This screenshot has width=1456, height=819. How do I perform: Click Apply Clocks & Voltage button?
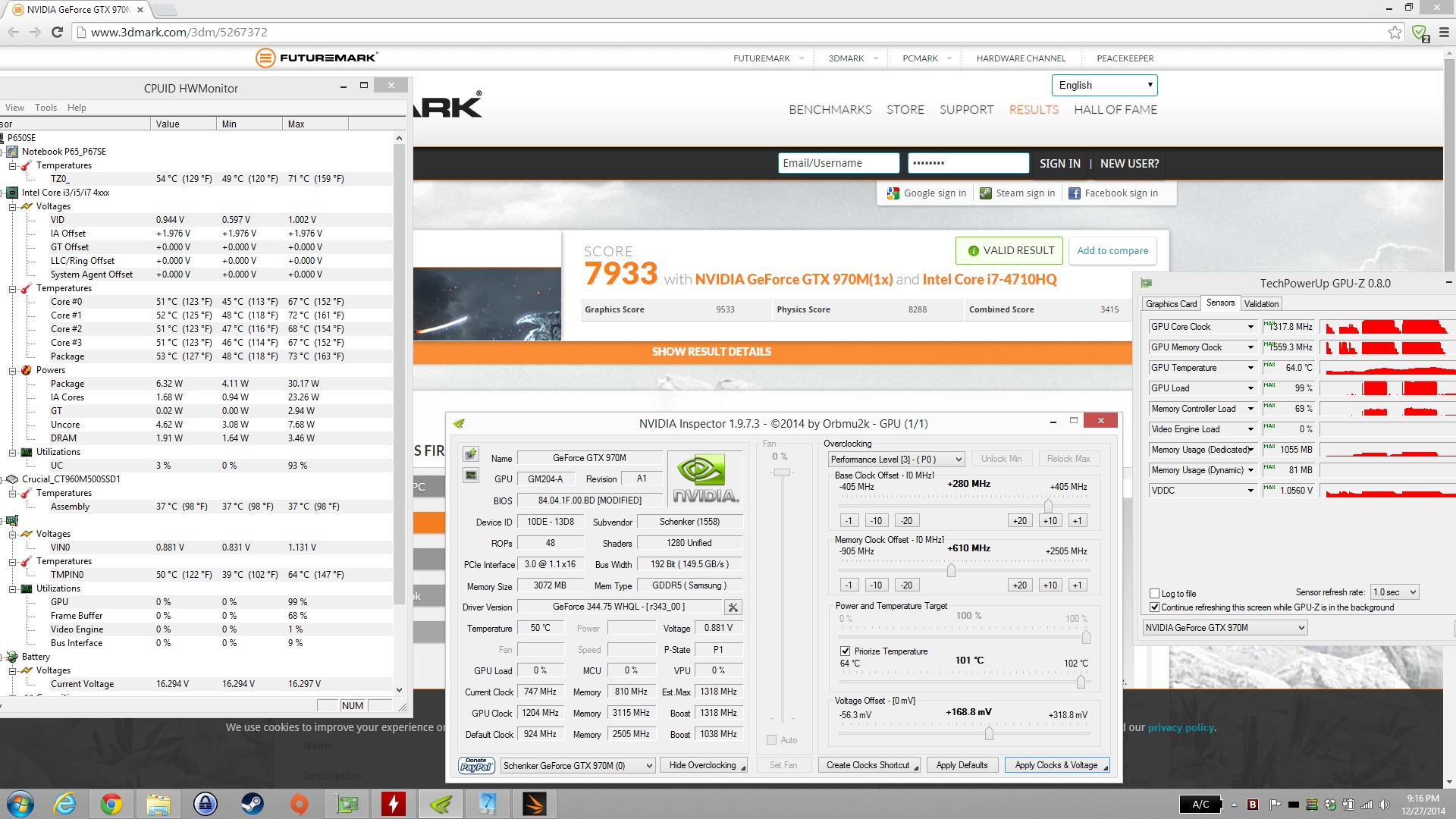tap(1056, 766)
